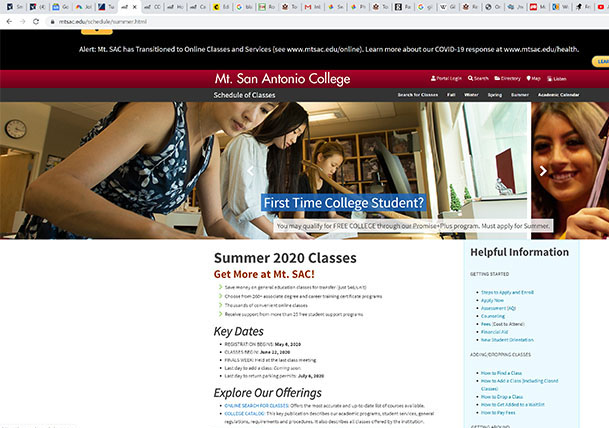Open the Financial Aid link
This screenshot has height=428, width=609.
point(494,332)
